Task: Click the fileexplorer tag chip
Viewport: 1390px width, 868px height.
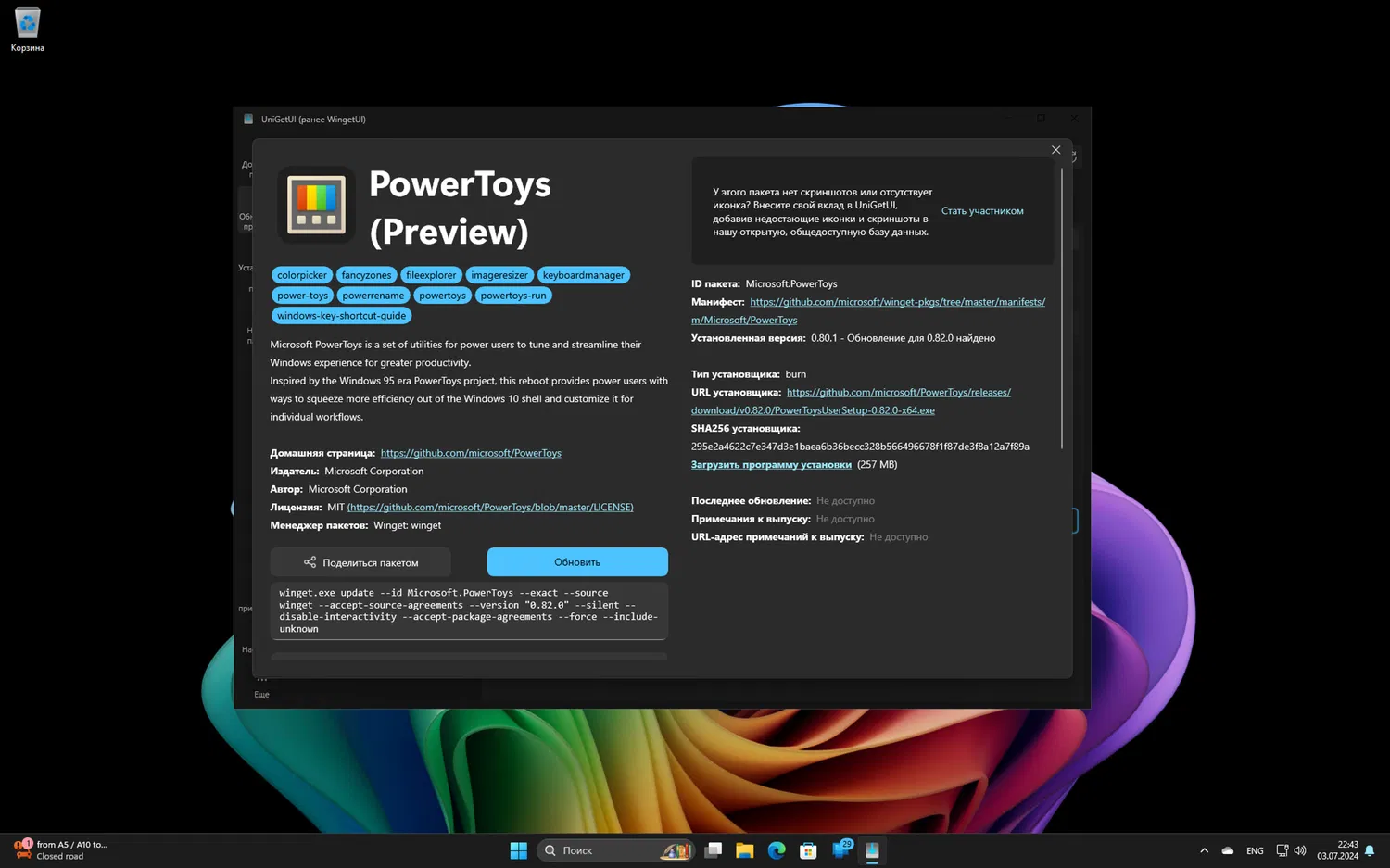Action: pyautogui.click(x=431, y=275)
